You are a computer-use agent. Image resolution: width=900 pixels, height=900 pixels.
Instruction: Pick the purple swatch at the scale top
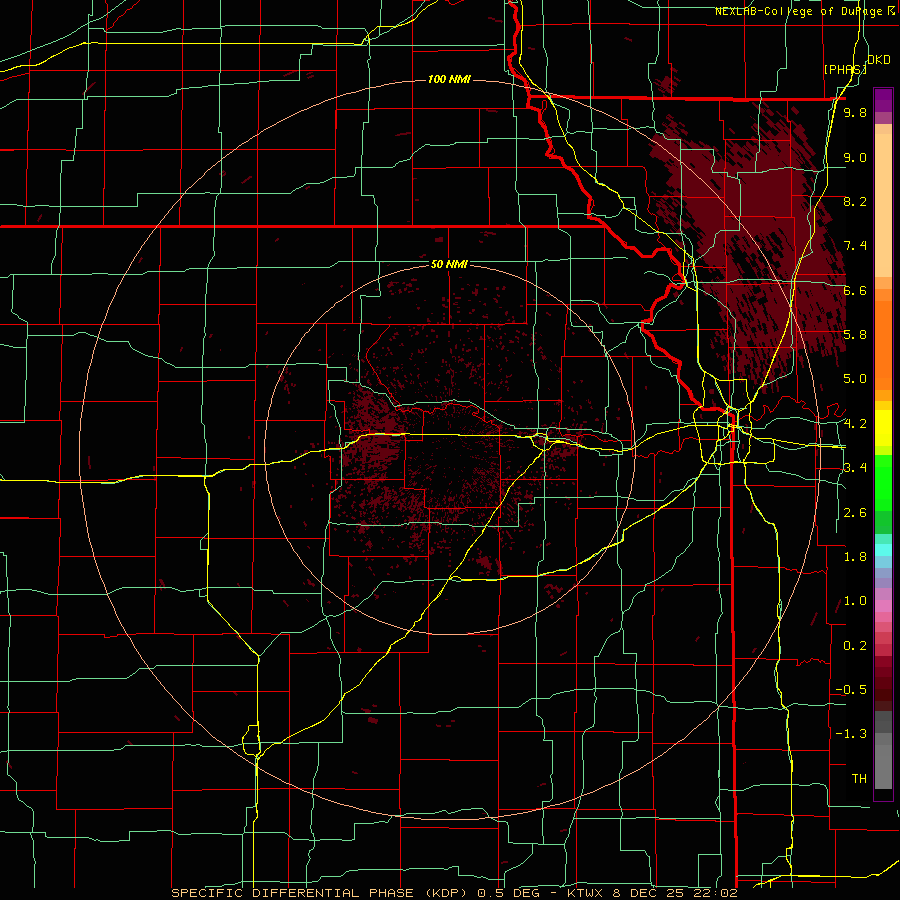pyautogui.click(x=883, y=100)
